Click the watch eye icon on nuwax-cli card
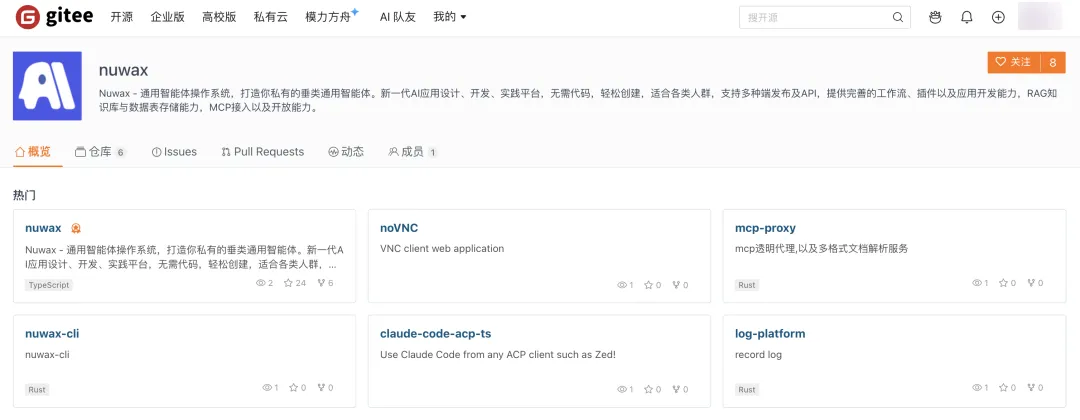 click(x=267, y=388)
